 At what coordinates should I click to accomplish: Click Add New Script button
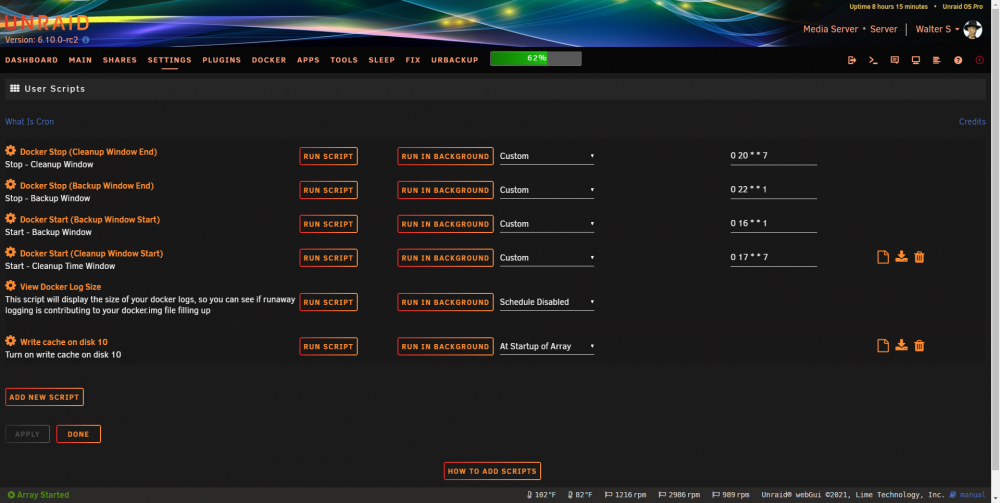pyautogui.click(x=44, y=397)
